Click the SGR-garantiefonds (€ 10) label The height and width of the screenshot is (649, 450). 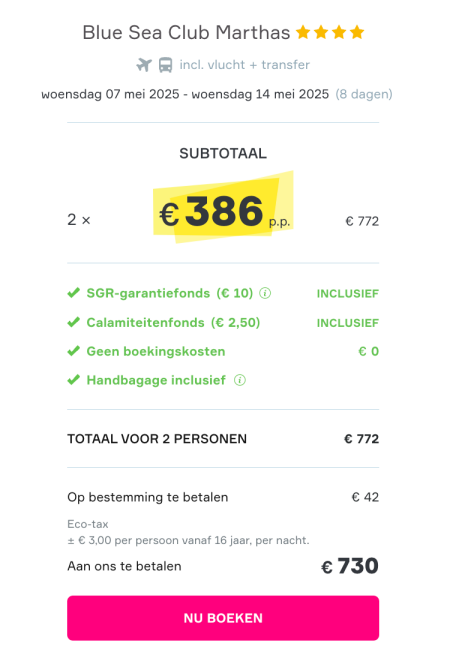click(170, 293)
